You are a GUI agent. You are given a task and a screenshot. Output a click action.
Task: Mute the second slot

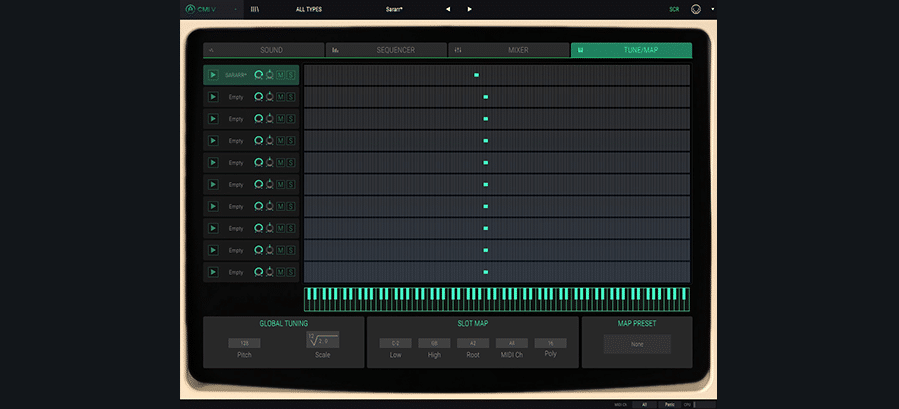pos(280,97)
